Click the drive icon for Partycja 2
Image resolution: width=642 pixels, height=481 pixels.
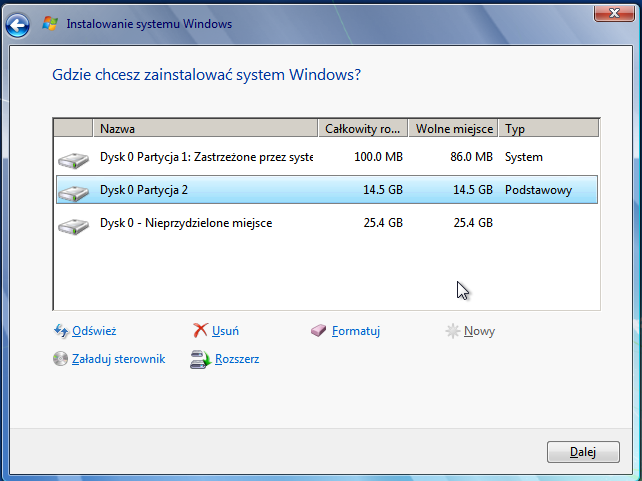coord(73,192)
